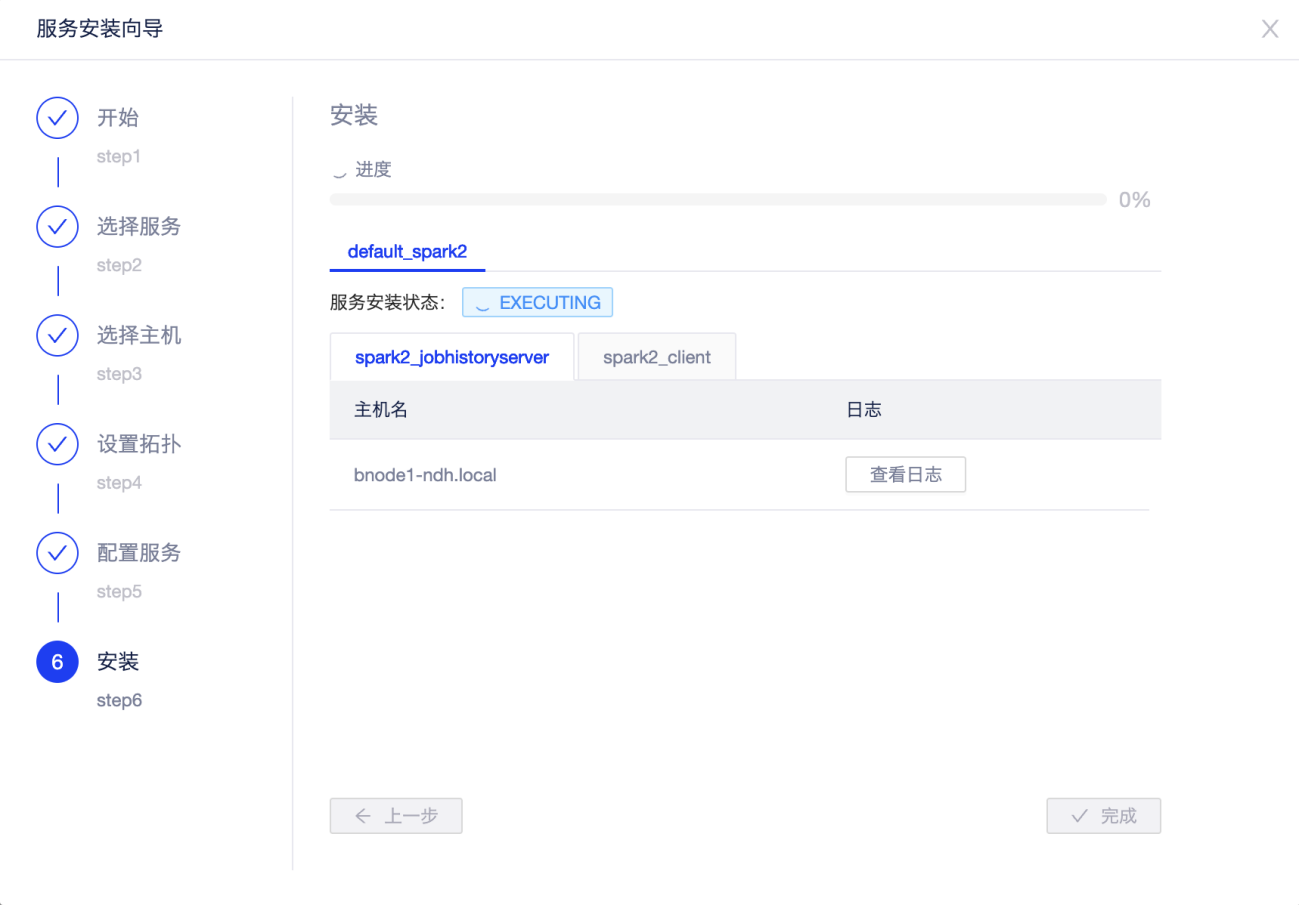Click the step 6 number circle

[57, 662]
